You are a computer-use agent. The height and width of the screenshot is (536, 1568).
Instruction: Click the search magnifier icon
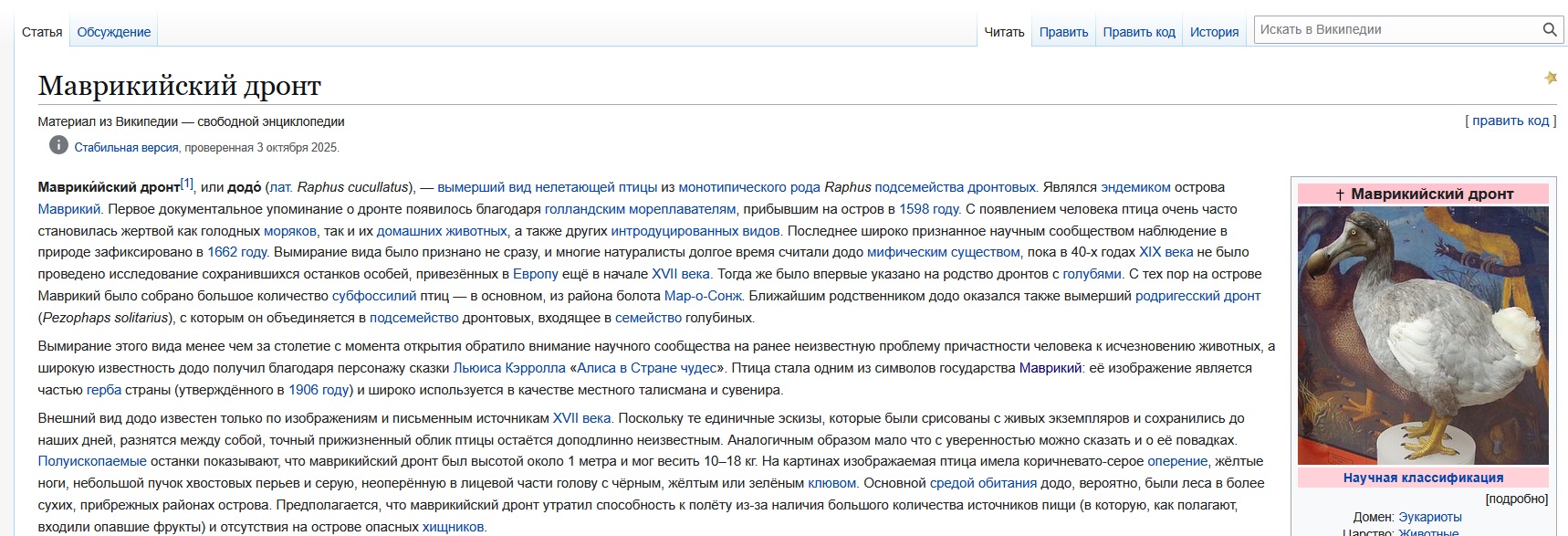click(x=1549, y=29)
